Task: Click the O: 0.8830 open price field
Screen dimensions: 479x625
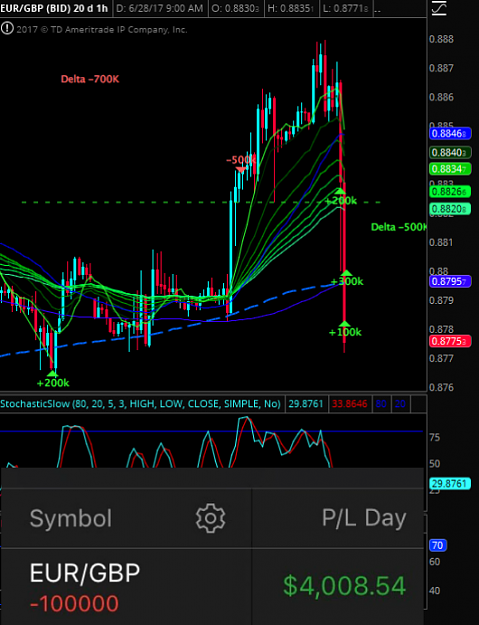Action: point(236,8)
